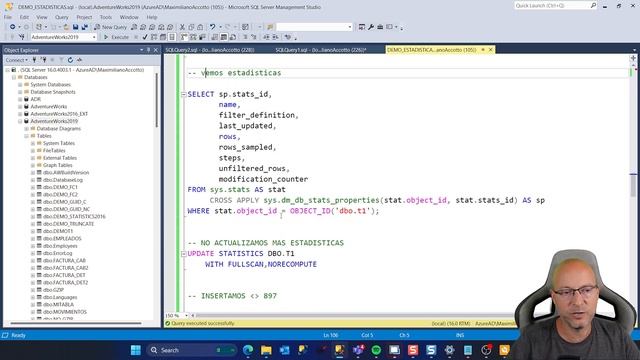Open Spotify from the taskbar

[376, 350]
